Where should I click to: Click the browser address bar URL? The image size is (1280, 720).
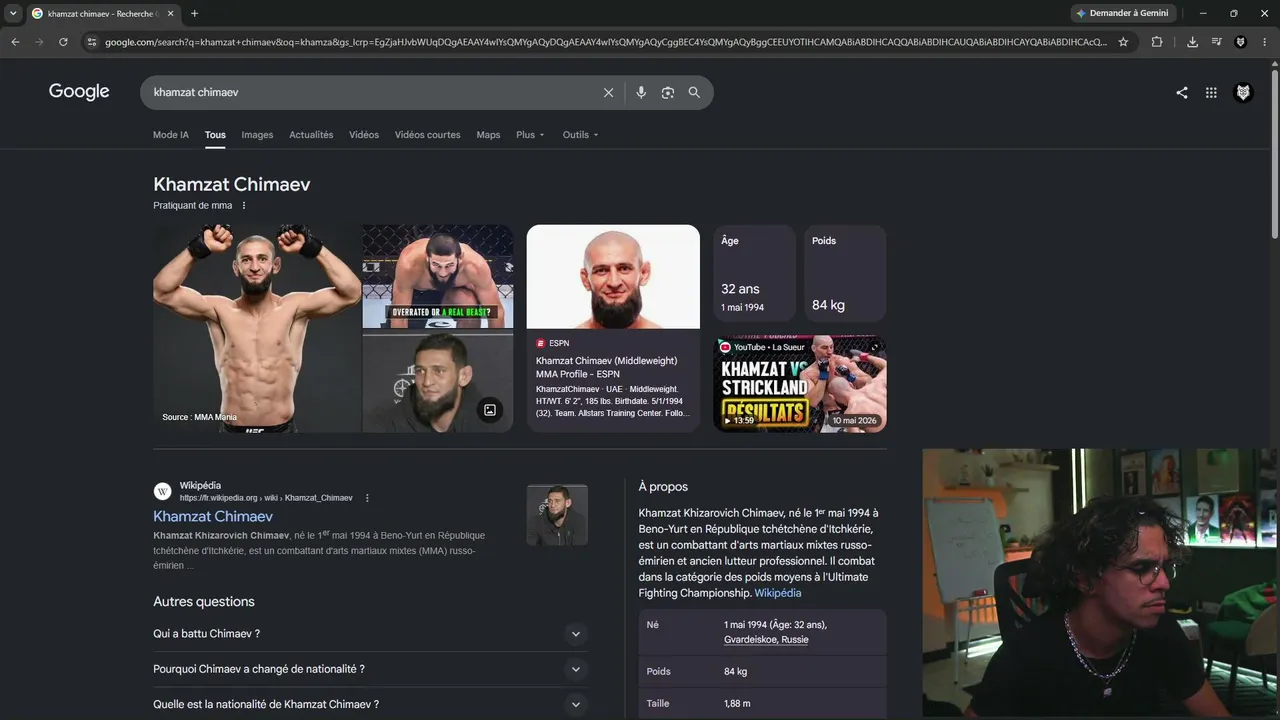coord(606,42)
